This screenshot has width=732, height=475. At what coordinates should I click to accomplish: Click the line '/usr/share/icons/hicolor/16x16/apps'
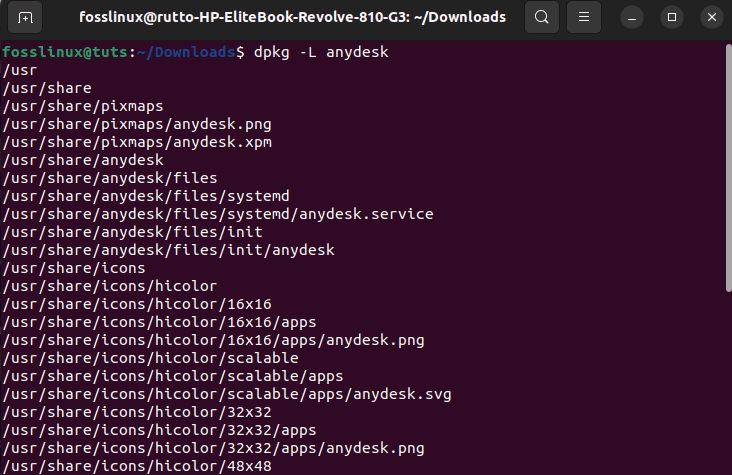pyautogui.click(x=159, y=322)
